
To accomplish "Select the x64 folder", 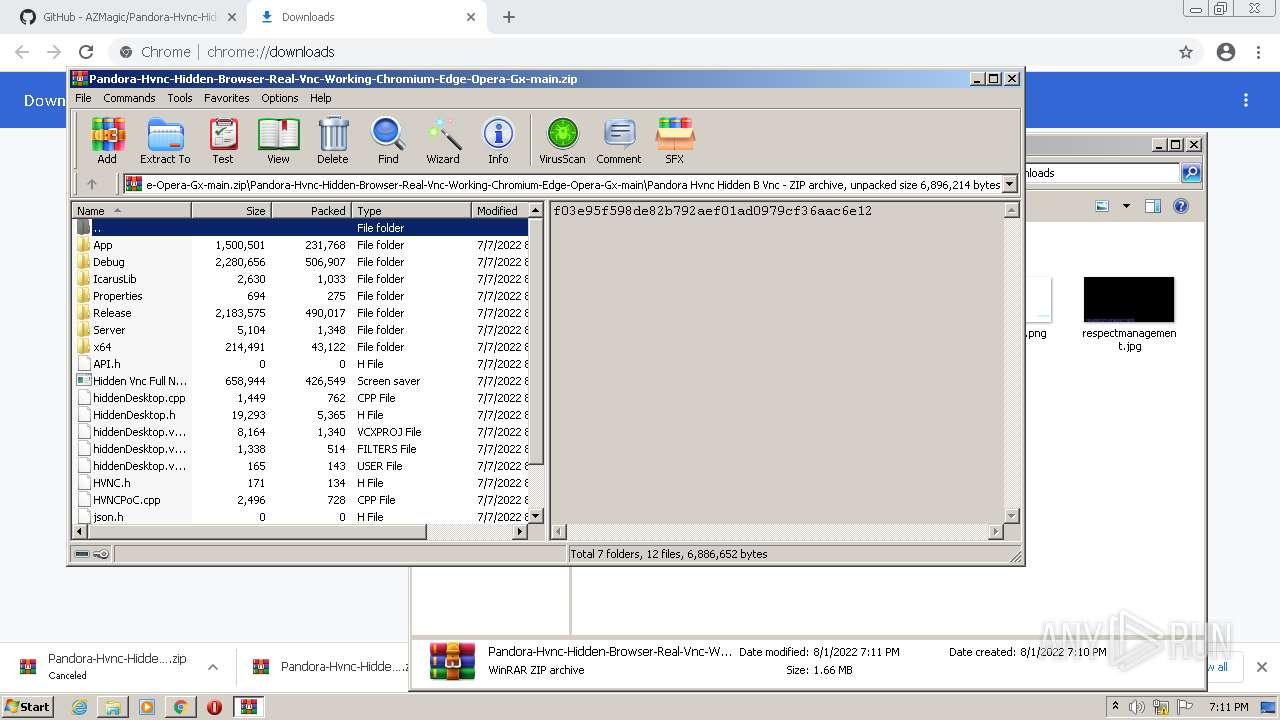I will 301,347.
